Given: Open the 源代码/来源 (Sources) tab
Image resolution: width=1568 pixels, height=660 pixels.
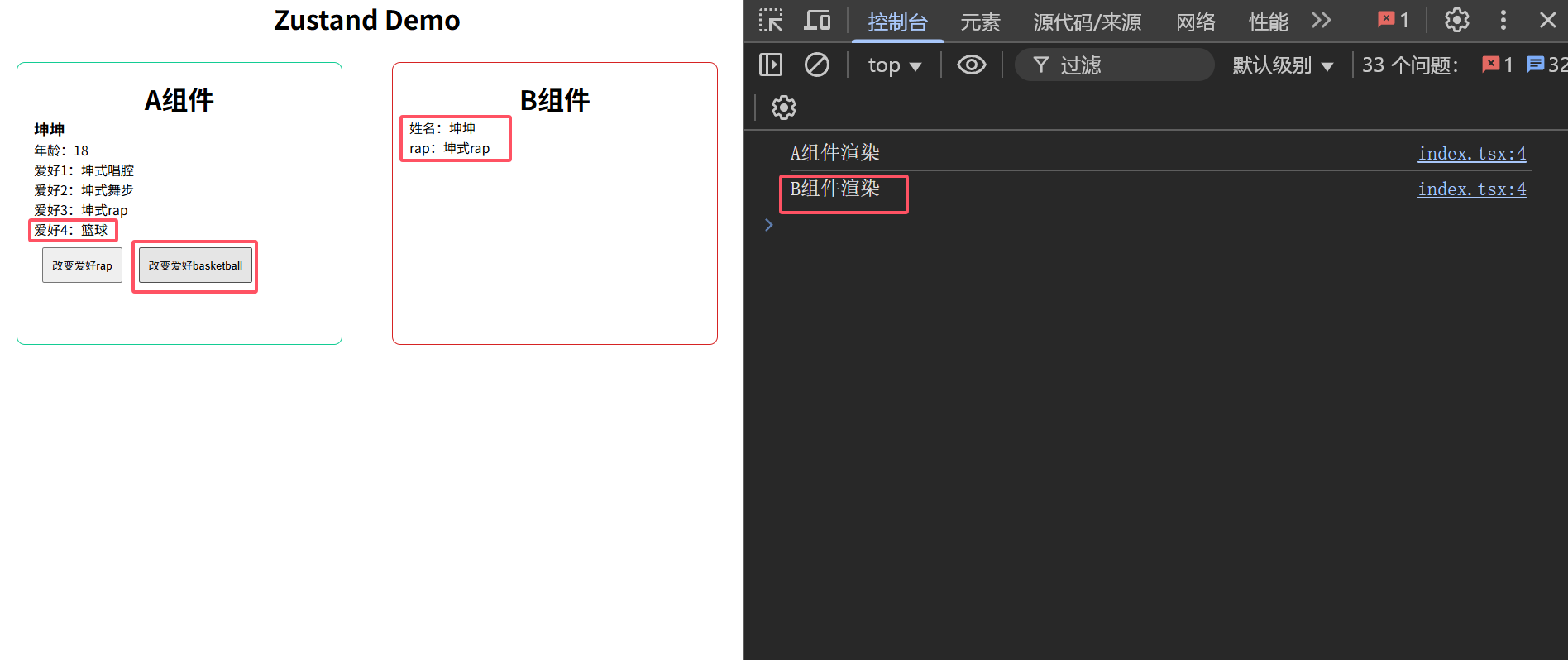Looking at the screenshot, I should coord(1087,22).
